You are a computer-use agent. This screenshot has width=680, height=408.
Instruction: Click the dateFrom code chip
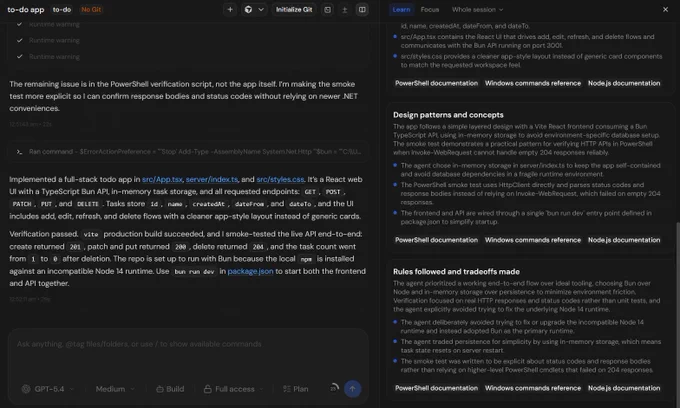pos(249,204)
